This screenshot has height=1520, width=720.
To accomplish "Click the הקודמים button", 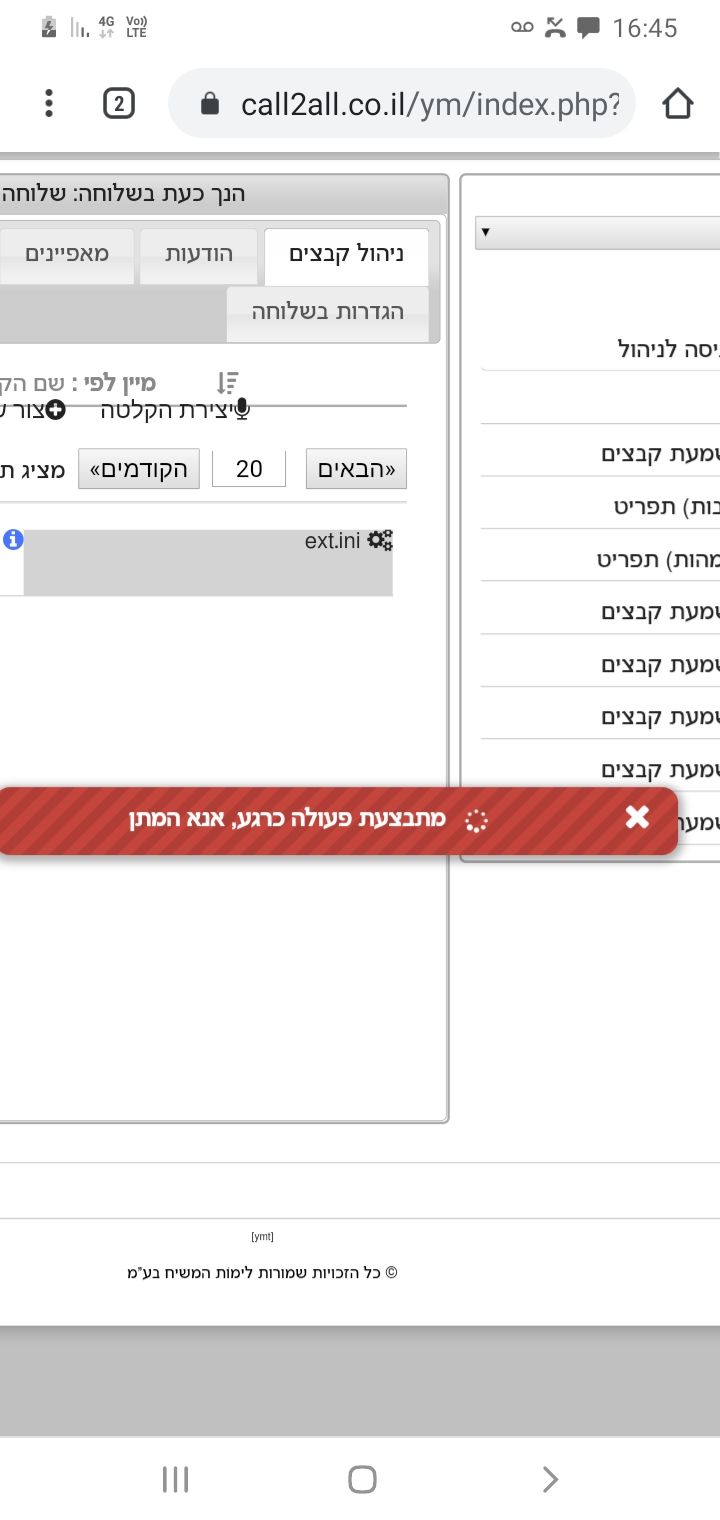I will point(139,469).
